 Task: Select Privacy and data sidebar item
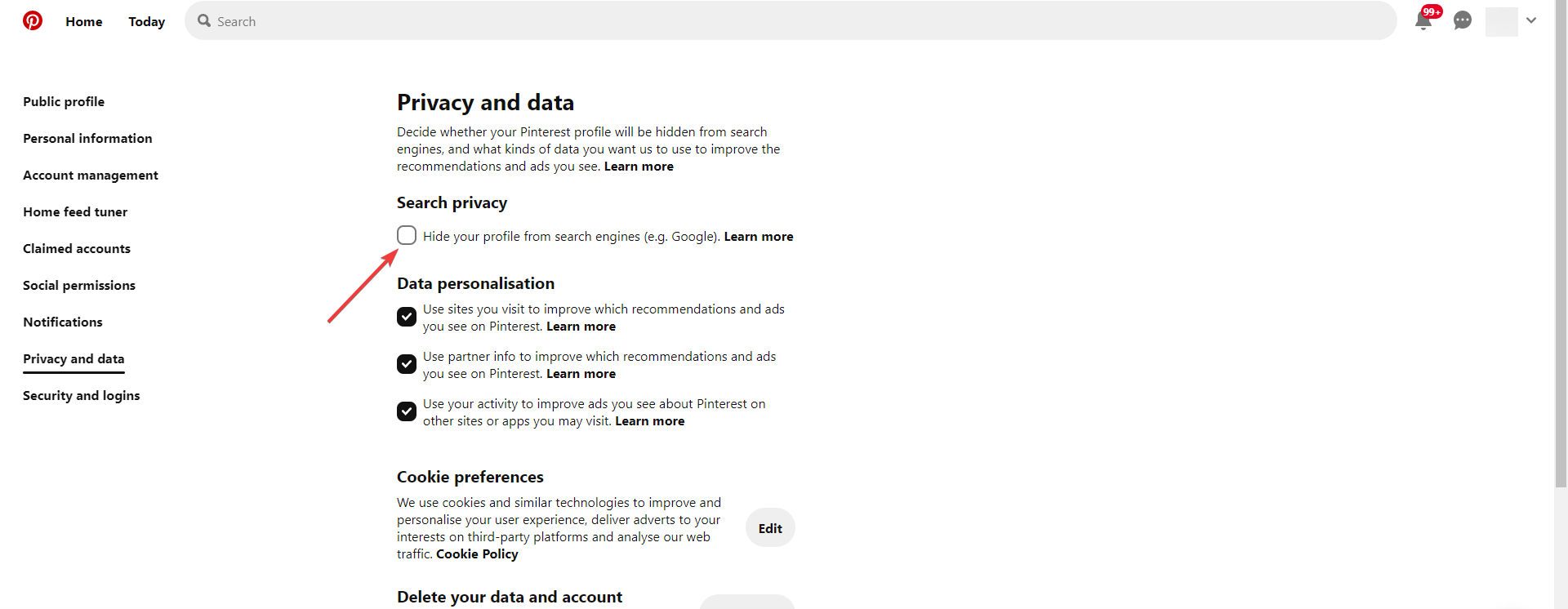(73, 358)
